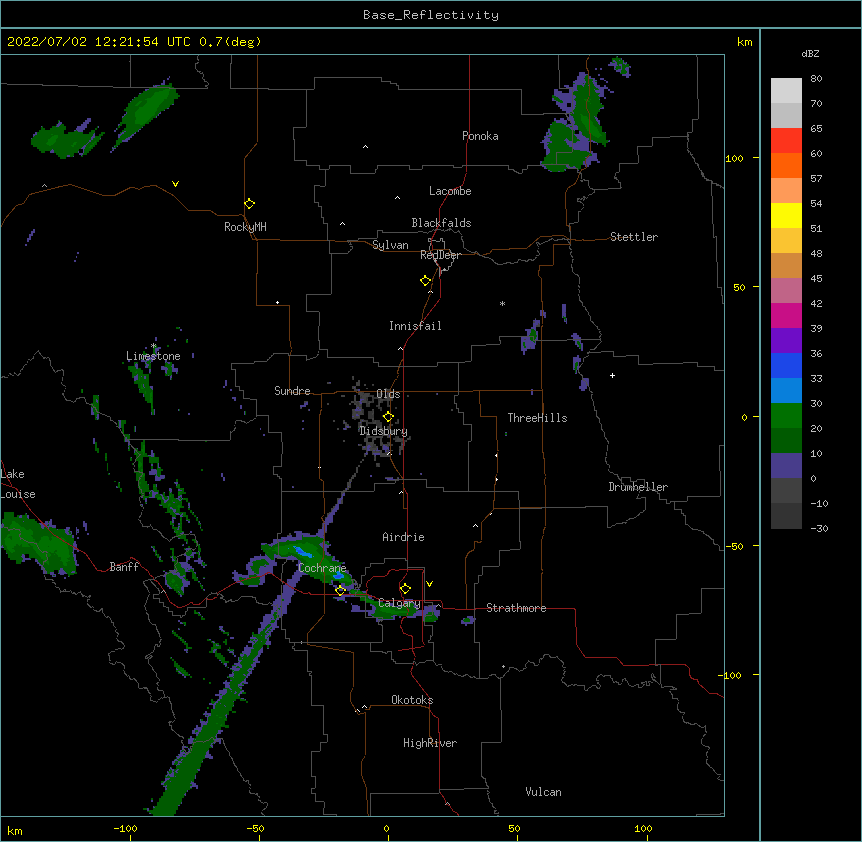Click the white asterisk marker above Limestone

[x=153, y=346]
